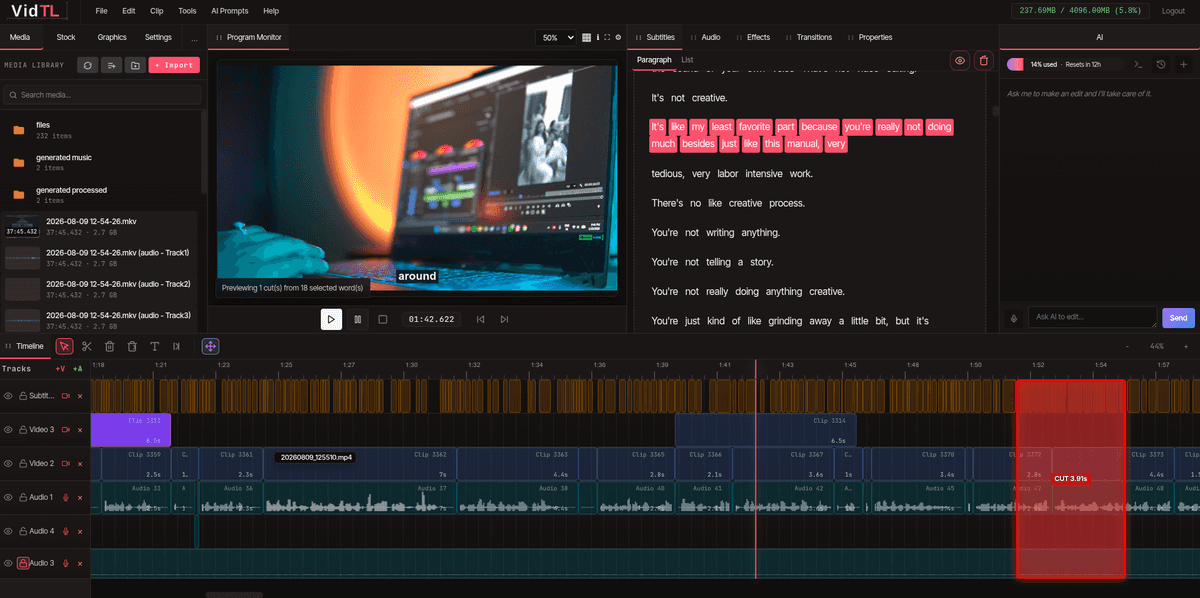Open the files folder with 232 items

point(100,130)
